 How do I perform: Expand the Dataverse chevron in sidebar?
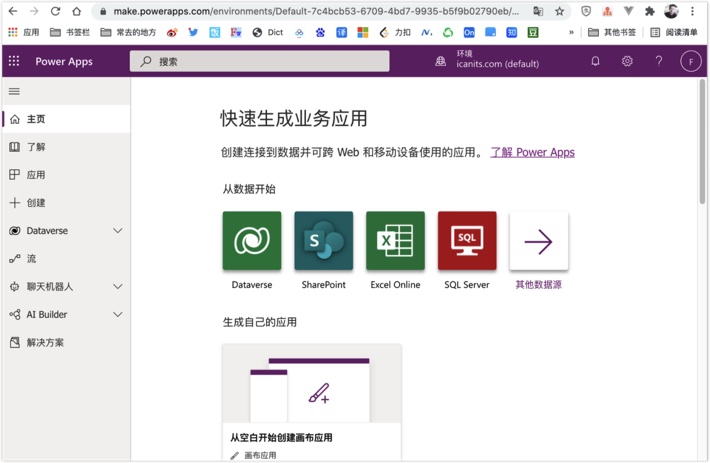click(x=118, y=231)
